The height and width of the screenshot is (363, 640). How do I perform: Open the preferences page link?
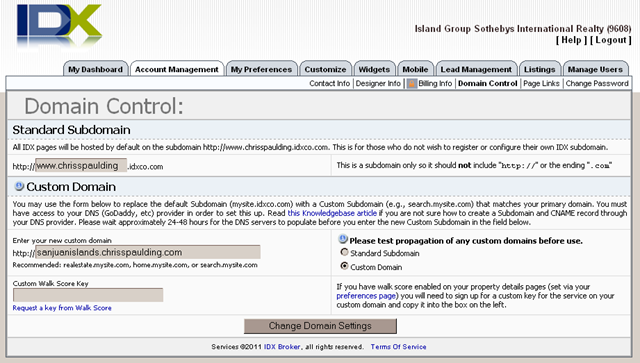pyautogui.click(x=366, y=296)
